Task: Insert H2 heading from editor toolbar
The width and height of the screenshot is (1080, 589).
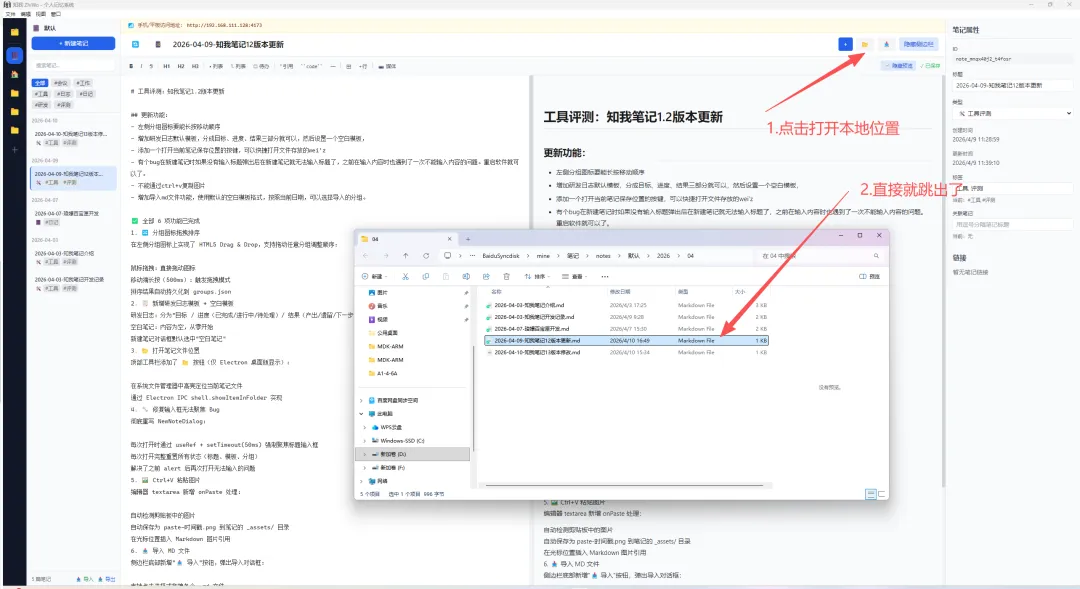Action: [x=180, y=67]
